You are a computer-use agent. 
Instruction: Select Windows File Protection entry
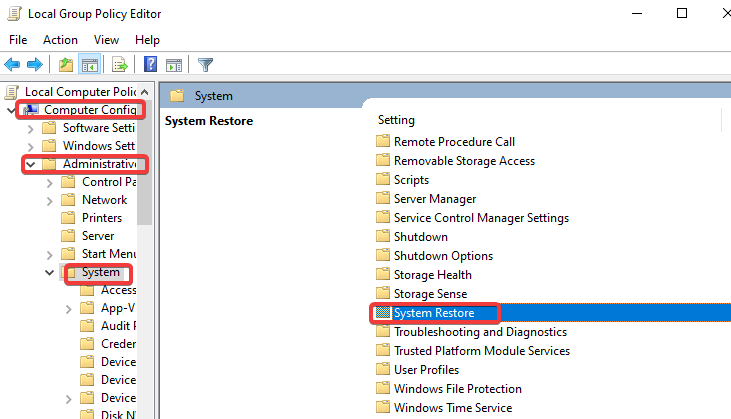[457, 389]
